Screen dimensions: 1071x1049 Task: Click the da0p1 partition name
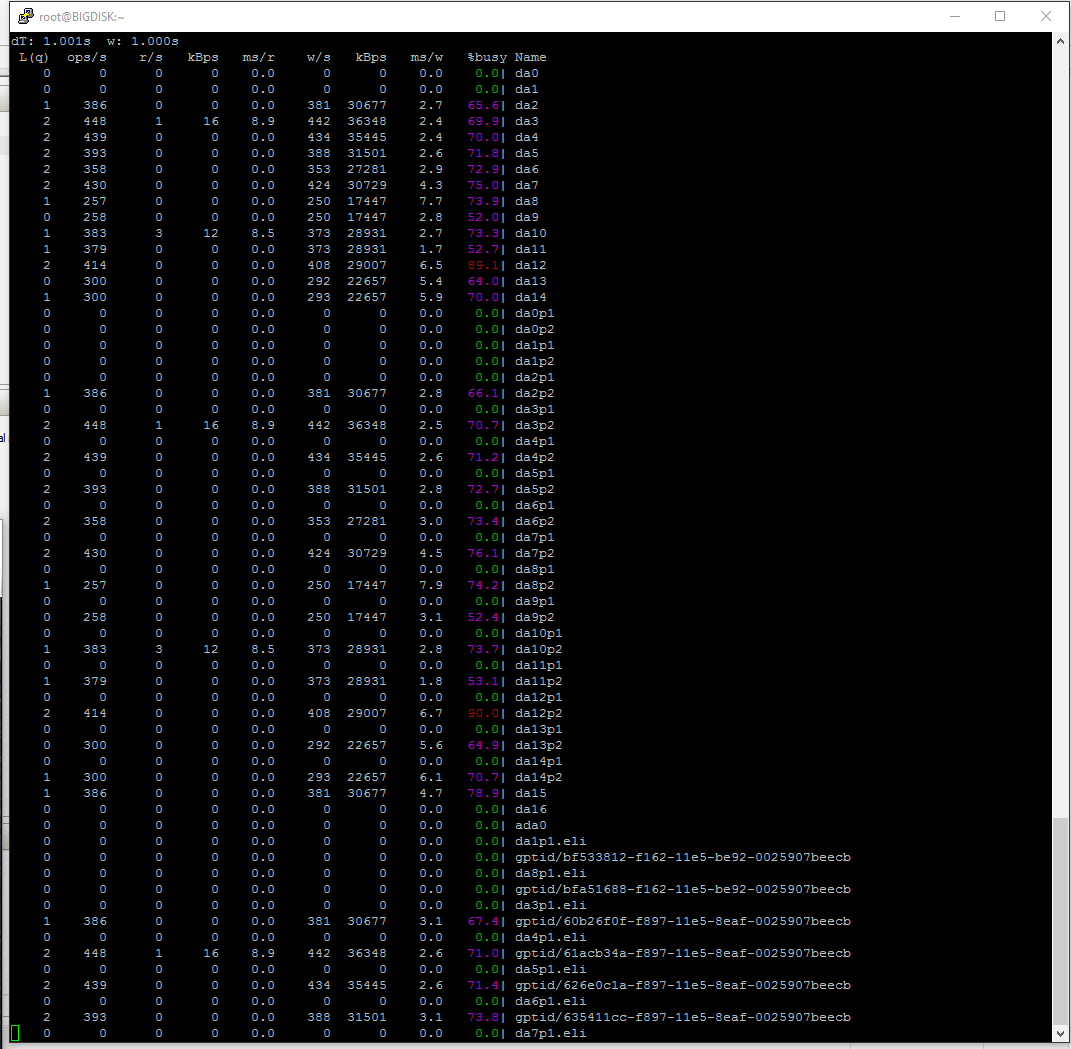click(x=535, y=313)
